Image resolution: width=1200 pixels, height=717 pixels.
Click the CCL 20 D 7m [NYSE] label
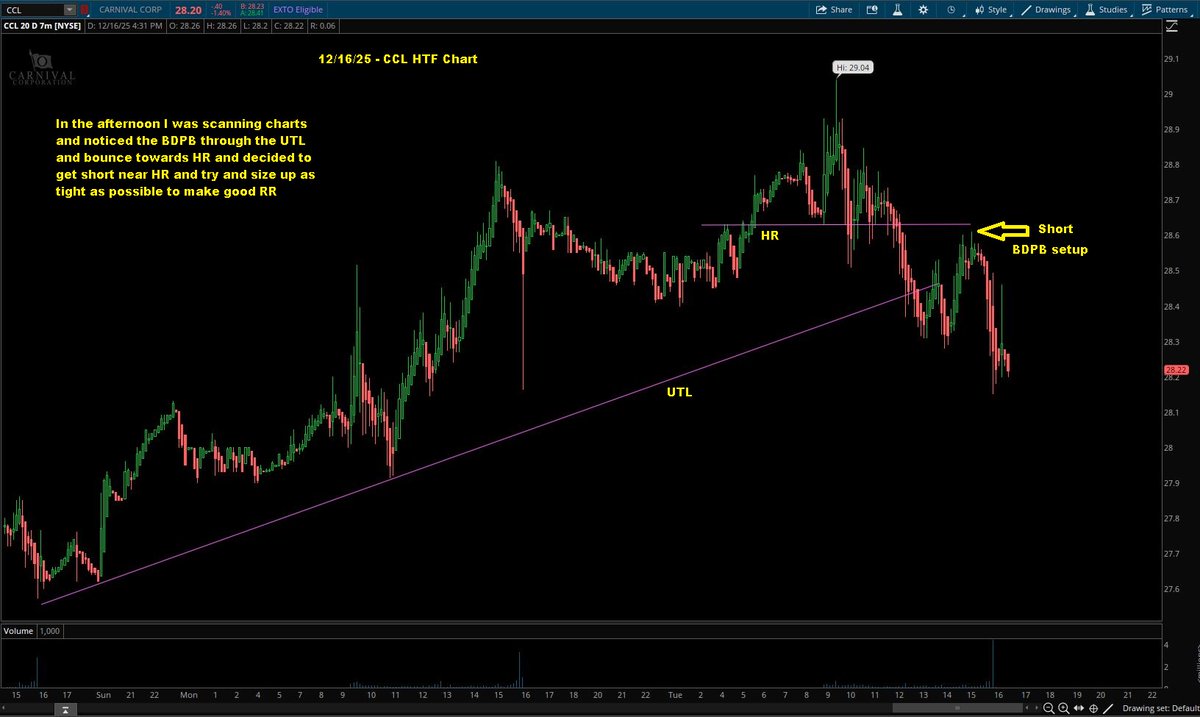(x=42, y=26)
